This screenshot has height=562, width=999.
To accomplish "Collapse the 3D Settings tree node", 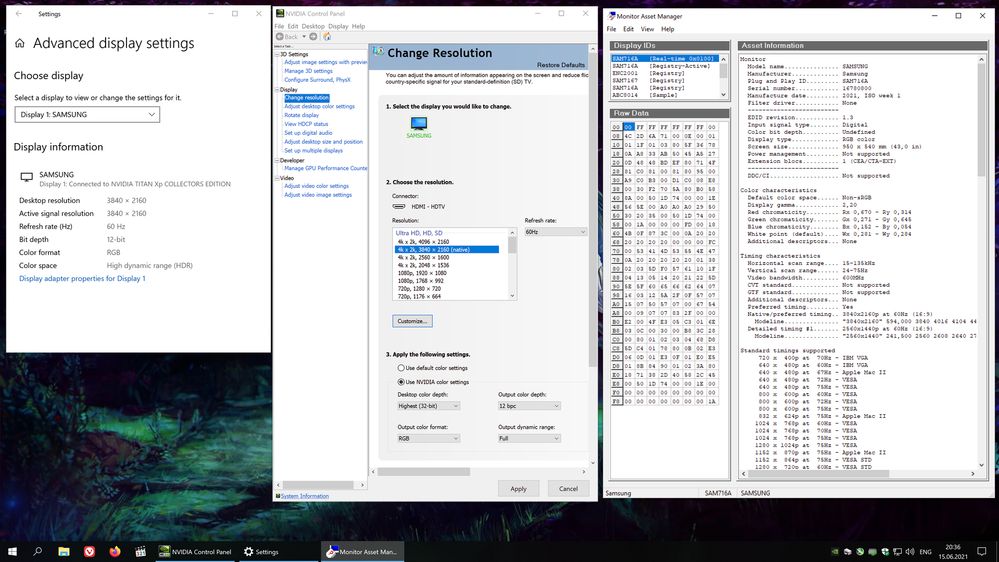I will 277,54.
